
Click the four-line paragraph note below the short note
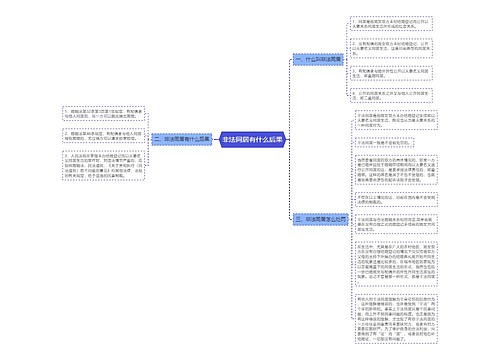click(396, 170)
